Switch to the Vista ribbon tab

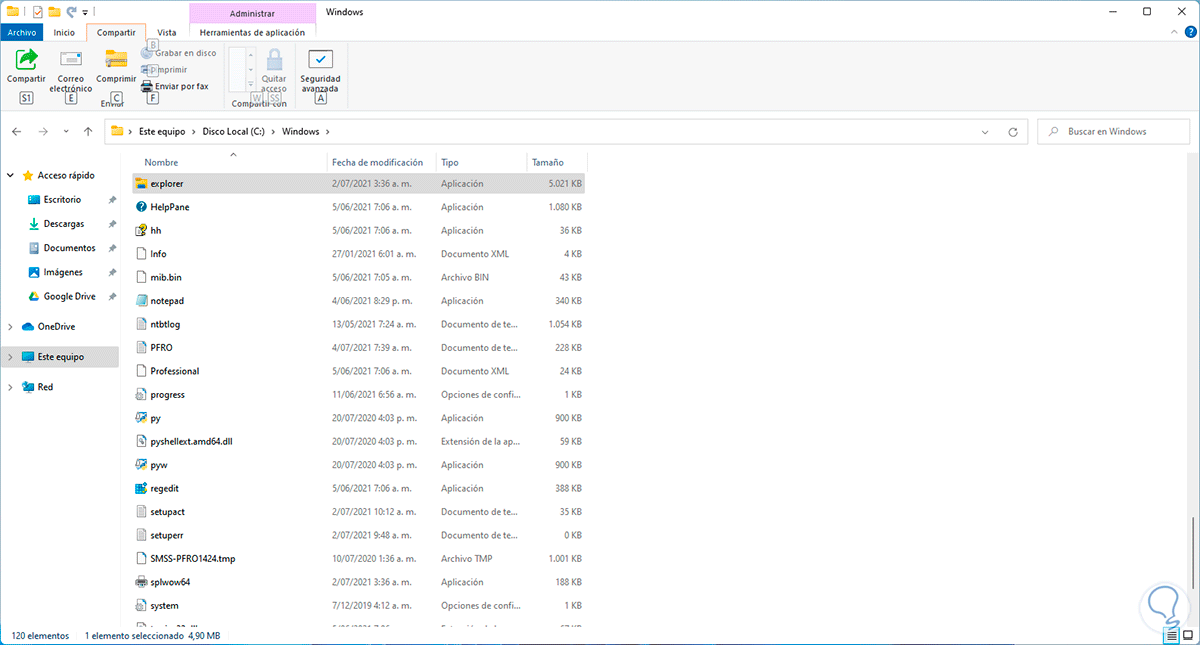click(x=167, y=33)
